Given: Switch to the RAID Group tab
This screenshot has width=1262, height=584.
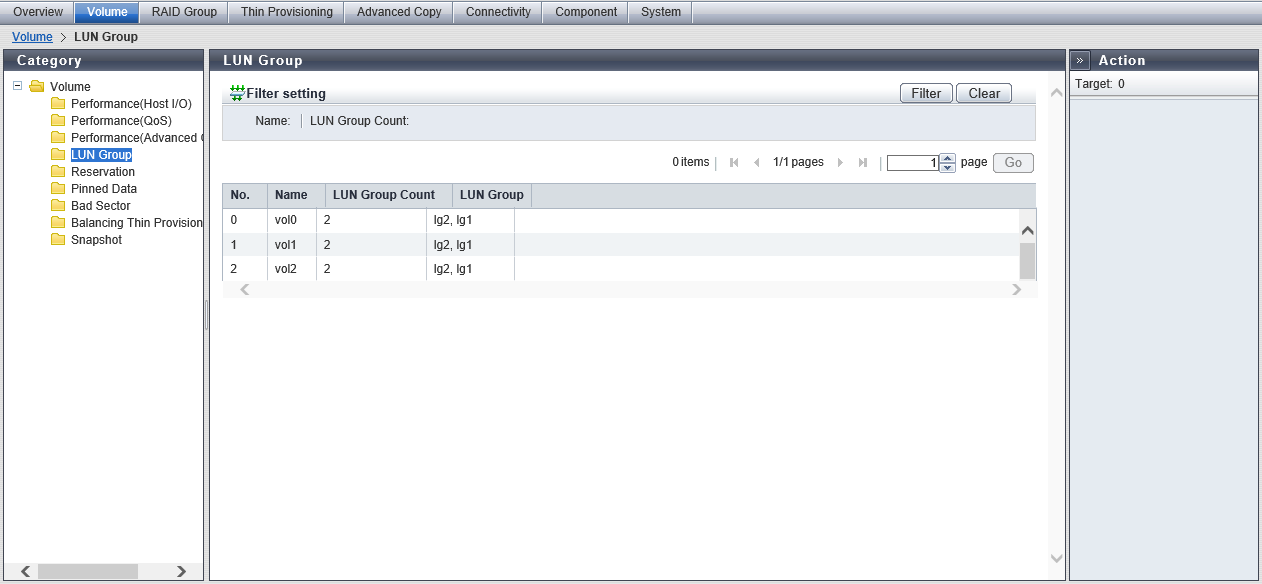Looking at the screenshot, I should point(184,12).
